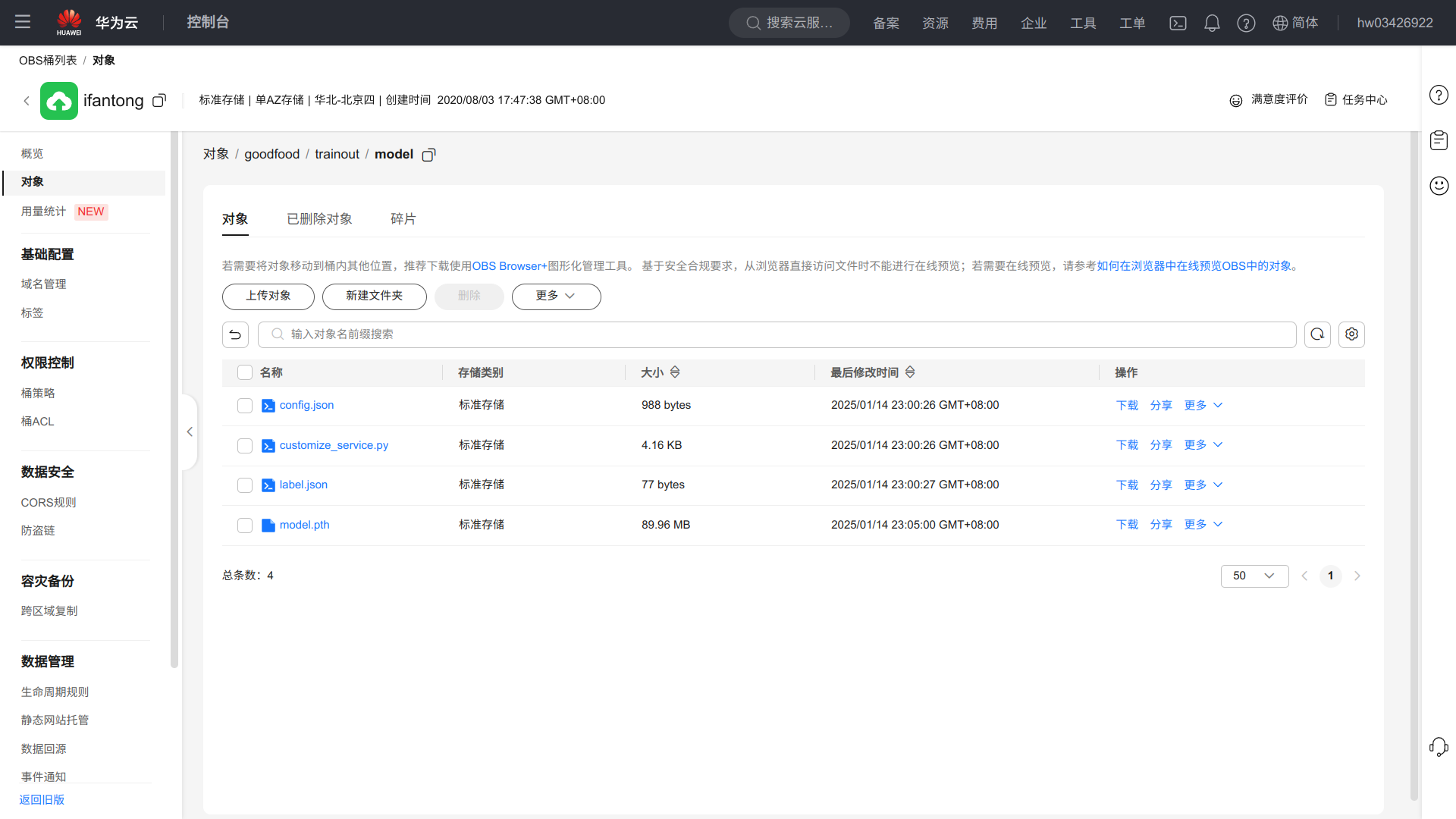Open page size 50 dropdown

tap(1254, 576)
